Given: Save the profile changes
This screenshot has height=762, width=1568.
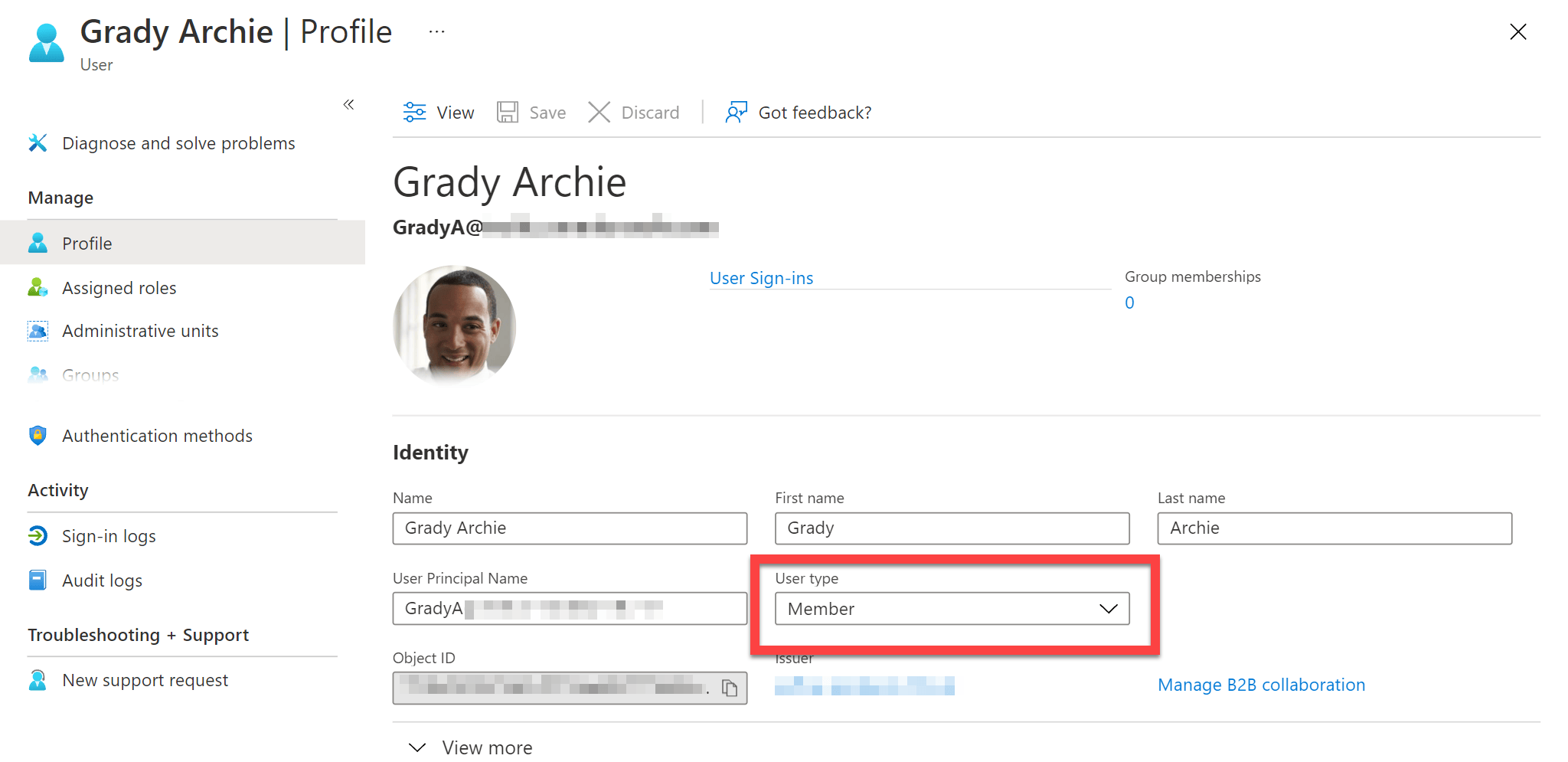Looking at the screenshot, I should pos(531,113).
